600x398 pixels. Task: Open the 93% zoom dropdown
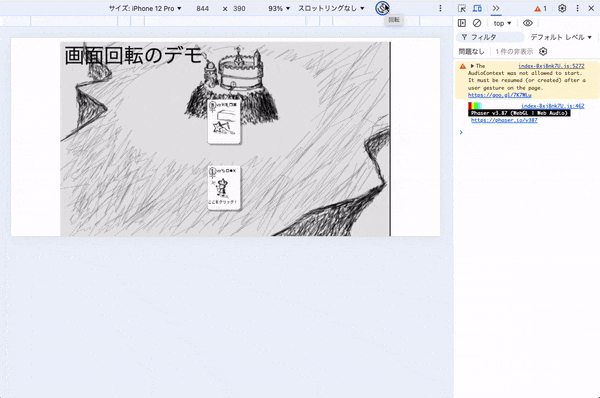point(279,8)
